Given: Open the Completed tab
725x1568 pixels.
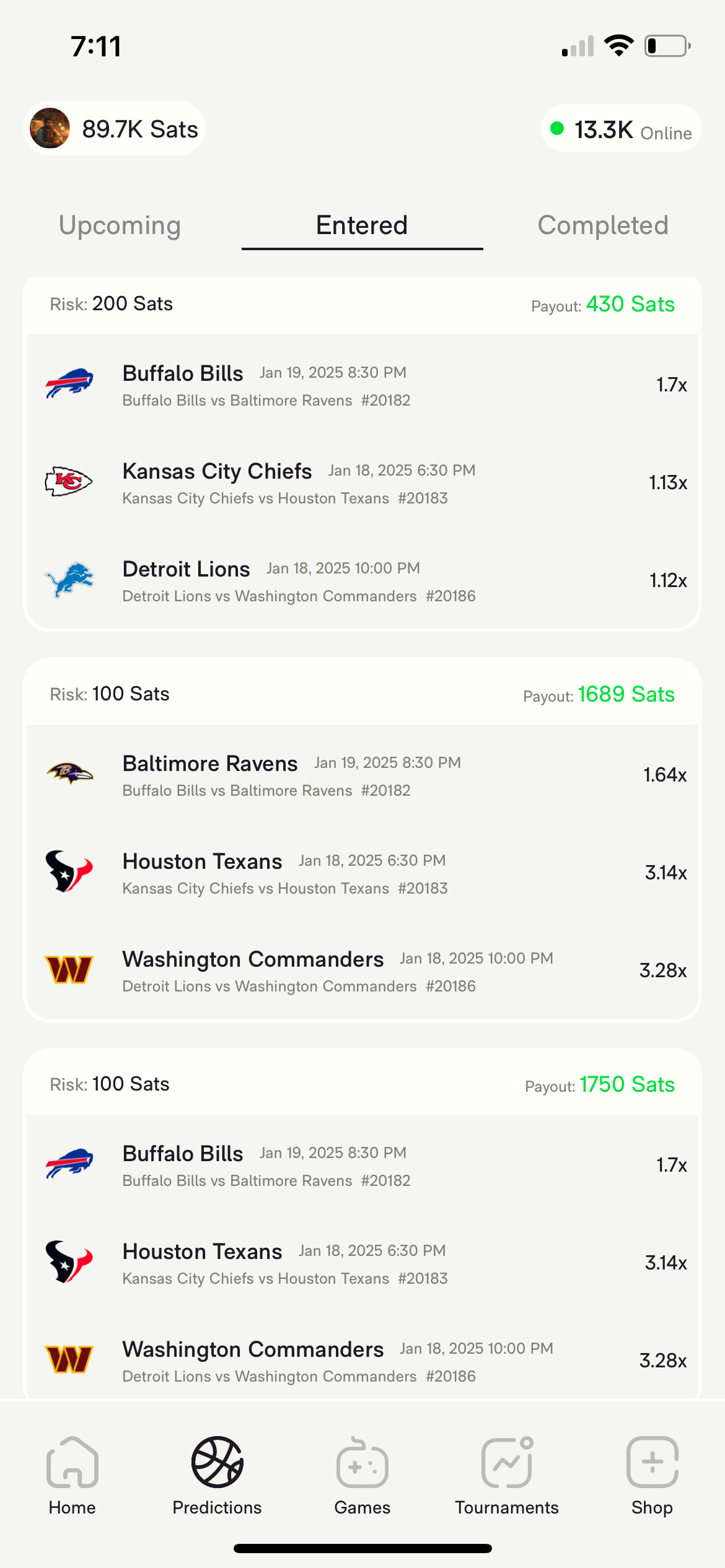Looking at the screenshot, I should point(602,225).
